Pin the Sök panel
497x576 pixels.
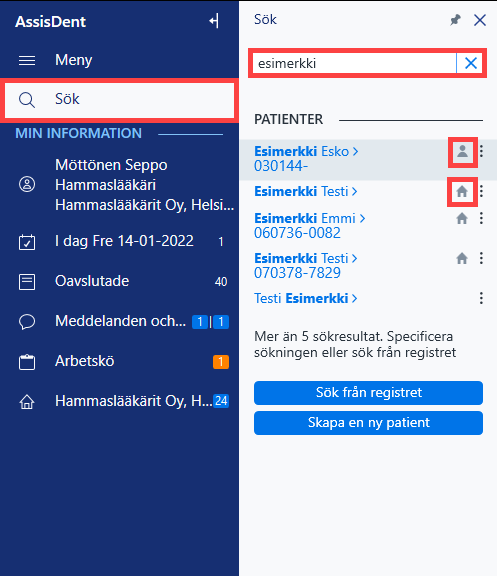click(x=455, y=20)
